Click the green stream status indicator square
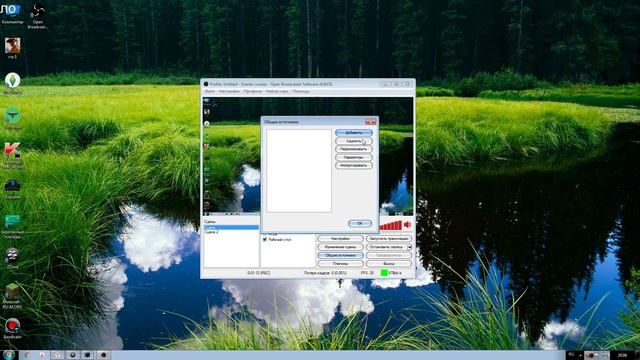This screenshot has width=640, height=360. pos(384,272)
